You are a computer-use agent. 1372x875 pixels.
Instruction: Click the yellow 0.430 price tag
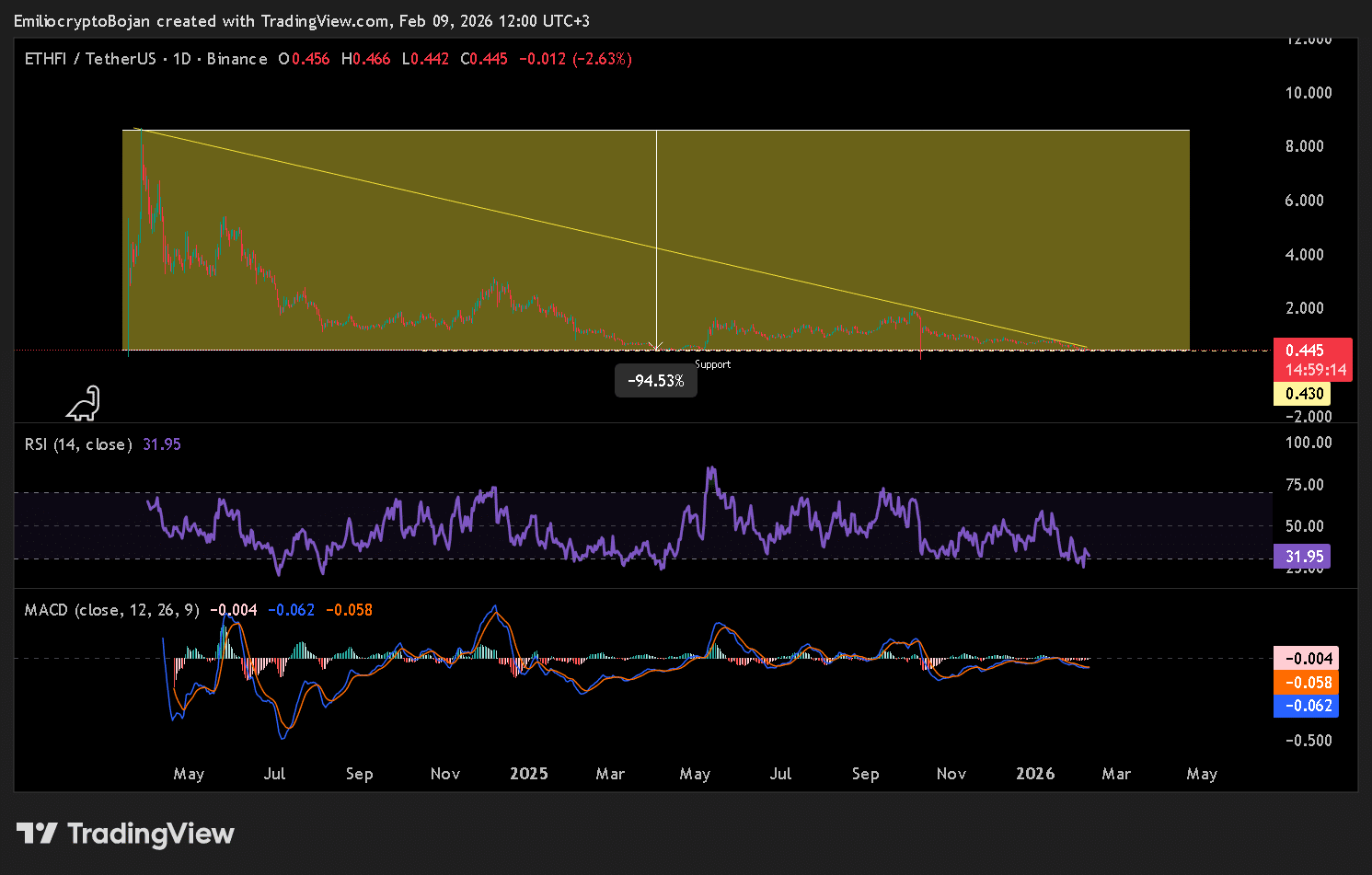click(x=1304, y=394)
